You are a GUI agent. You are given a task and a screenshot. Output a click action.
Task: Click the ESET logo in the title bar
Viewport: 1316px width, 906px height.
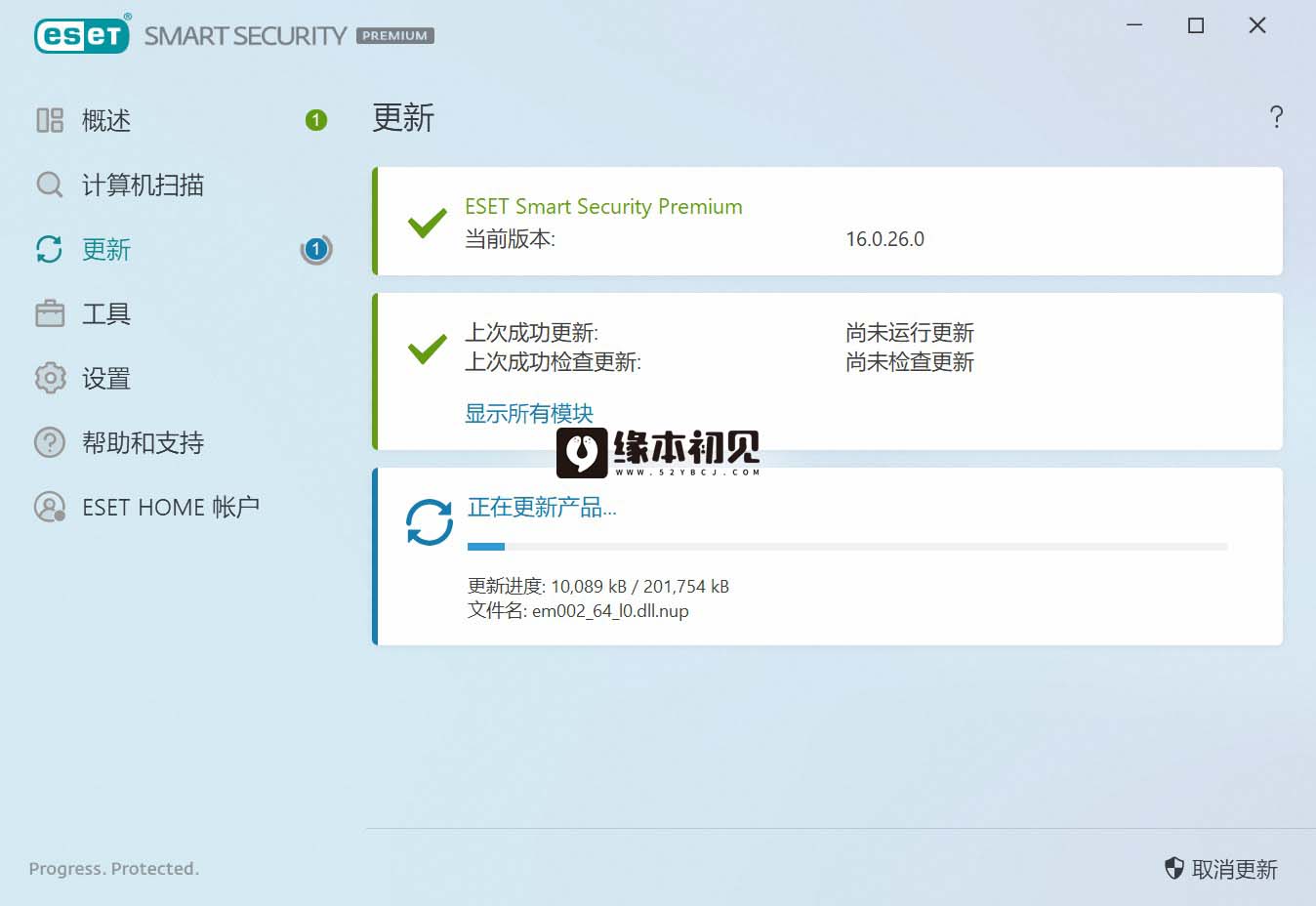82,35
